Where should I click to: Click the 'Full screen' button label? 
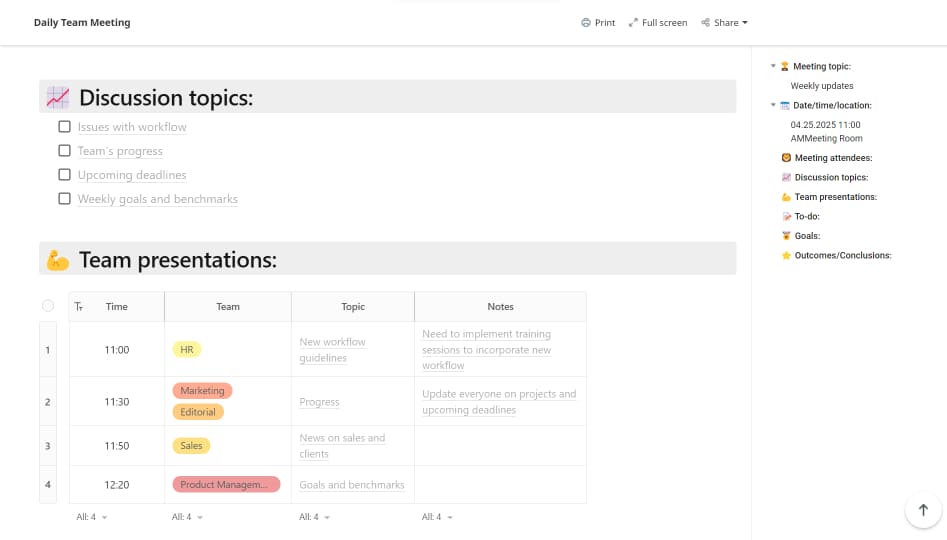(664, 23)
